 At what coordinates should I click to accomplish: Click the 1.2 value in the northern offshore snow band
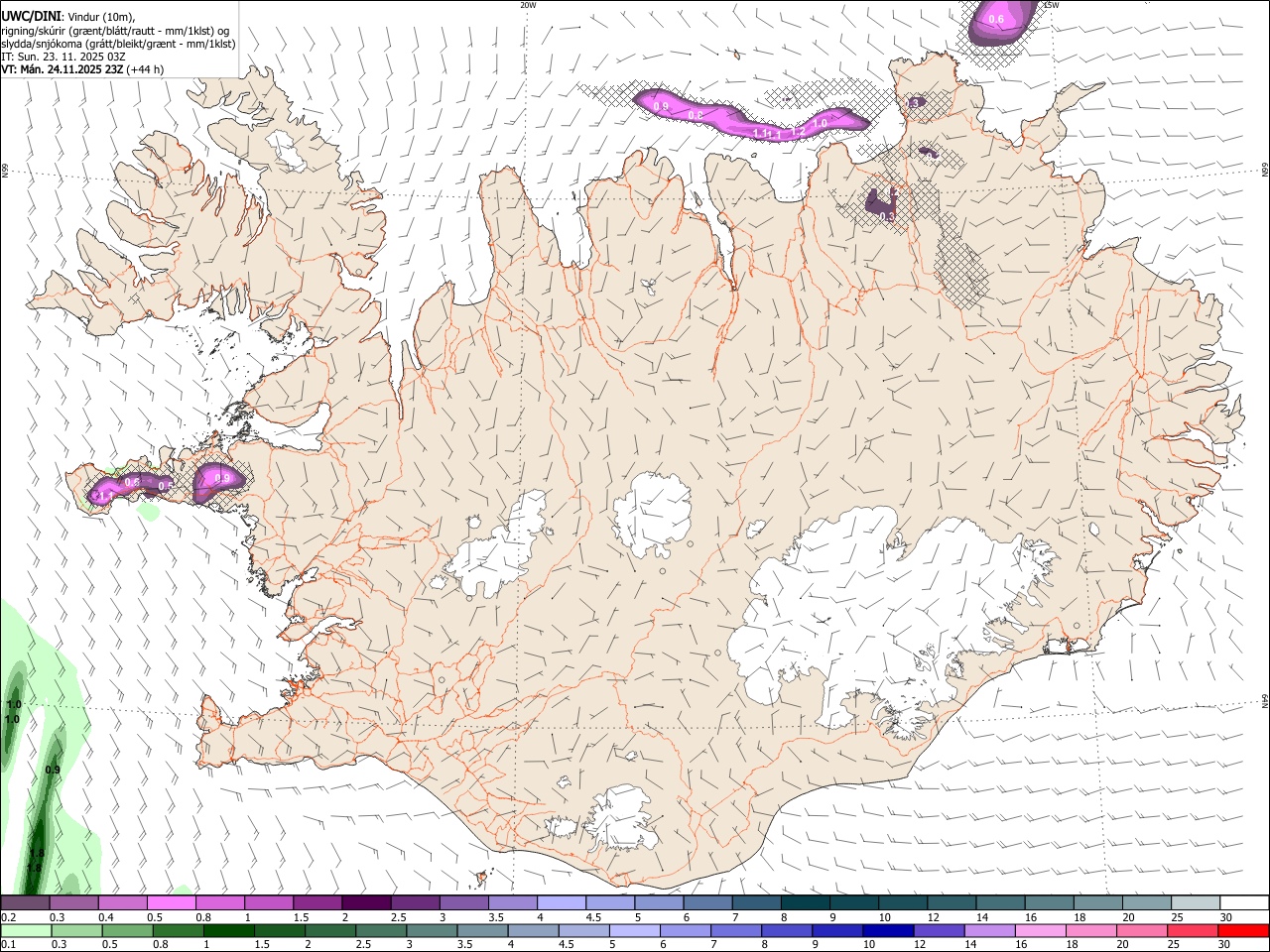798,131
